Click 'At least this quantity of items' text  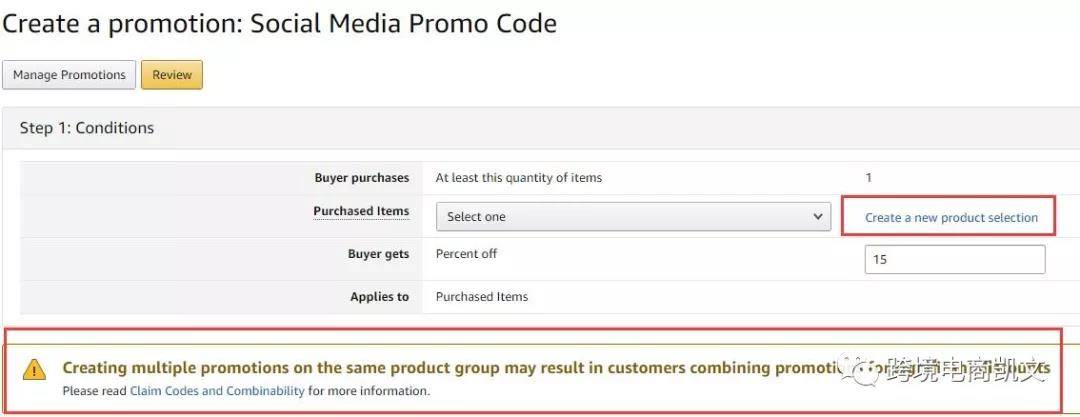click(x=519, y=178)
